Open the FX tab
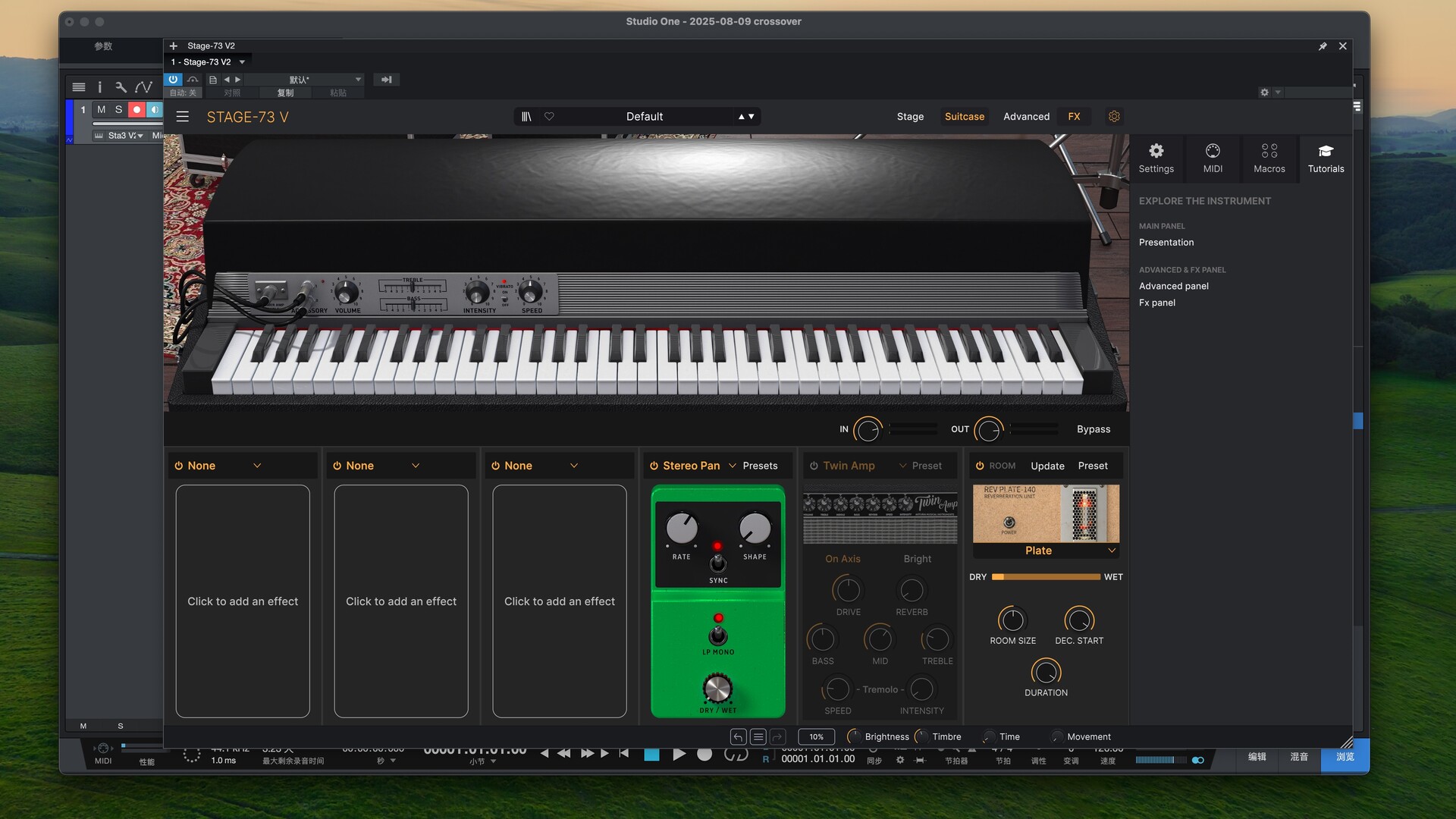 pyautogui.click(x=1074, y=117)
